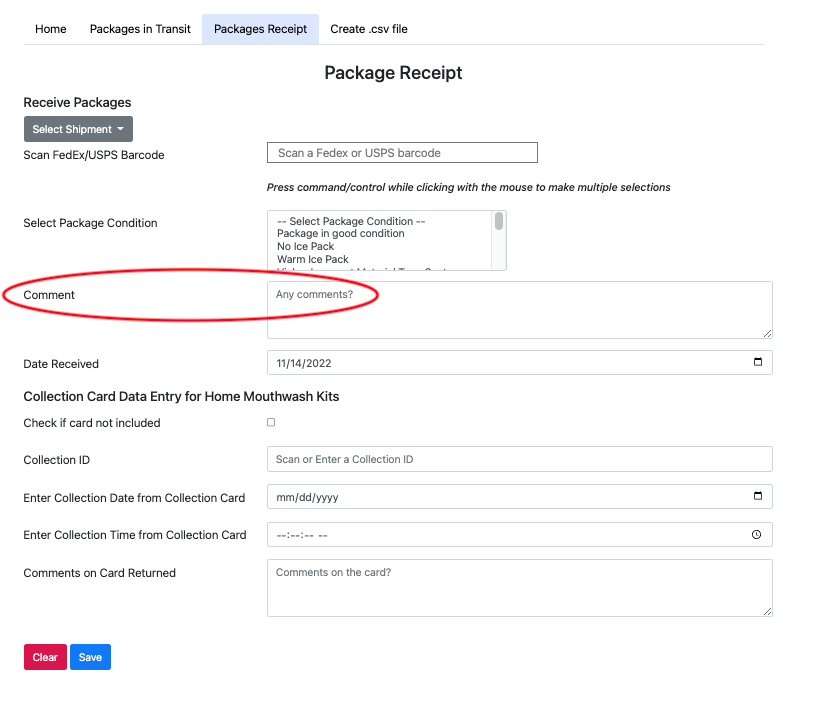Open calendar picker icon for Date Received
Image resolution: width=821 pixels, height=710 pixels.
(758, 362)
